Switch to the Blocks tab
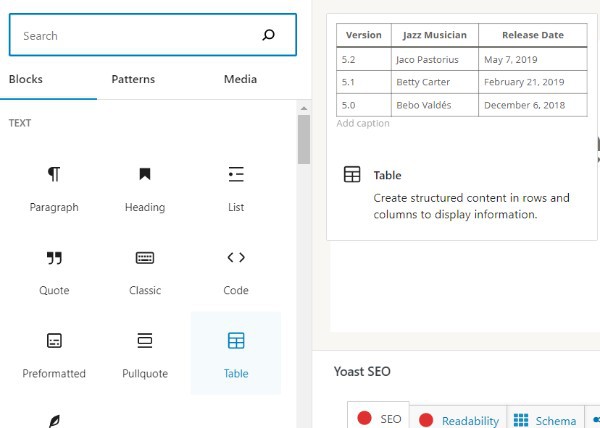This screenshot has width=600, height=428. (26, 79)
